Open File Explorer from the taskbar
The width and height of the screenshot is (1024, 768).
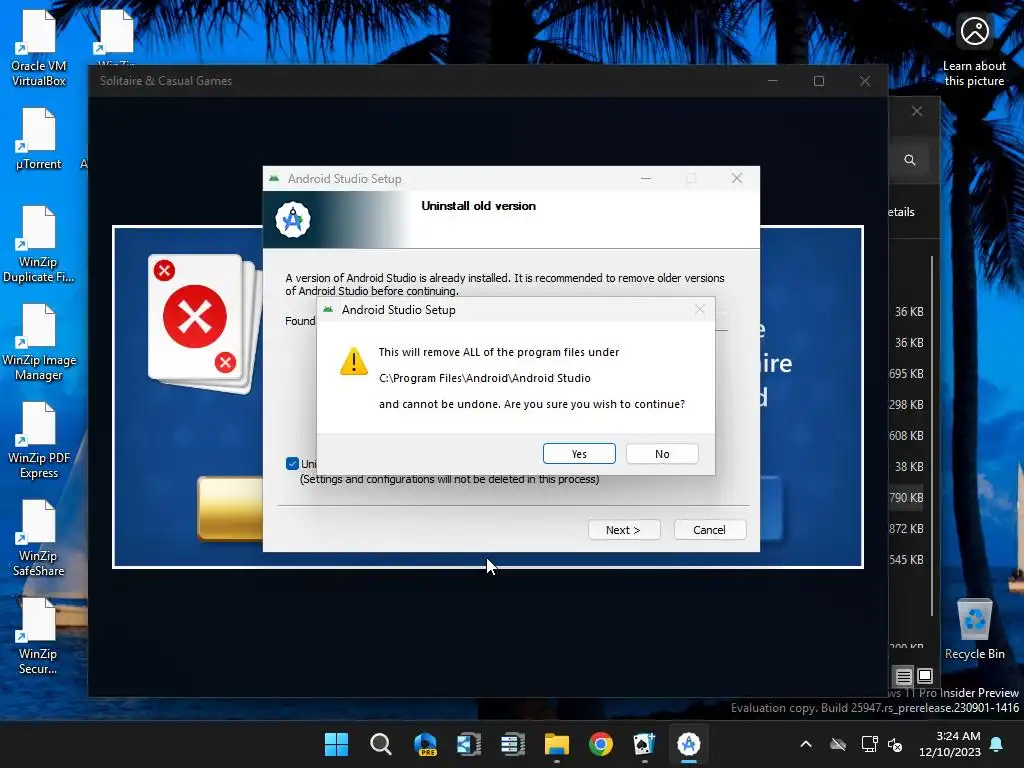pyautogui.click(x=556, y=744)
